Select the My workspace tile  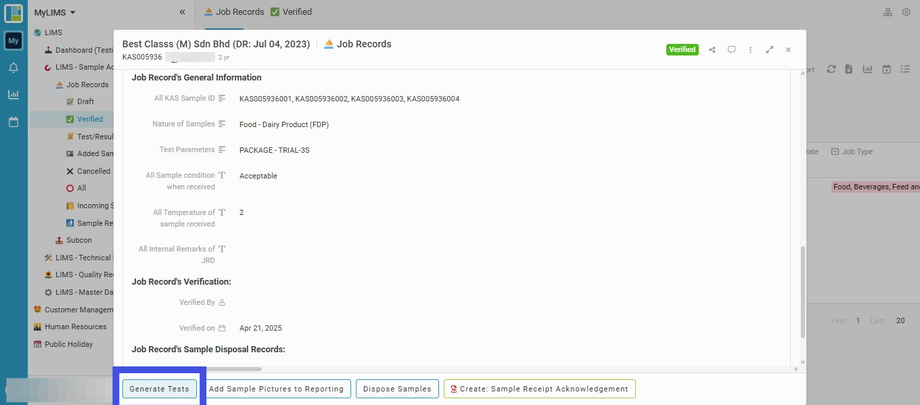click(13, 41)
